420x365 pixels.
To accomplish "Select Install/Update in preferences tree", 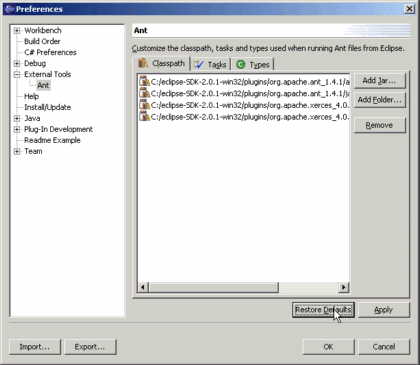I will 47,107.
